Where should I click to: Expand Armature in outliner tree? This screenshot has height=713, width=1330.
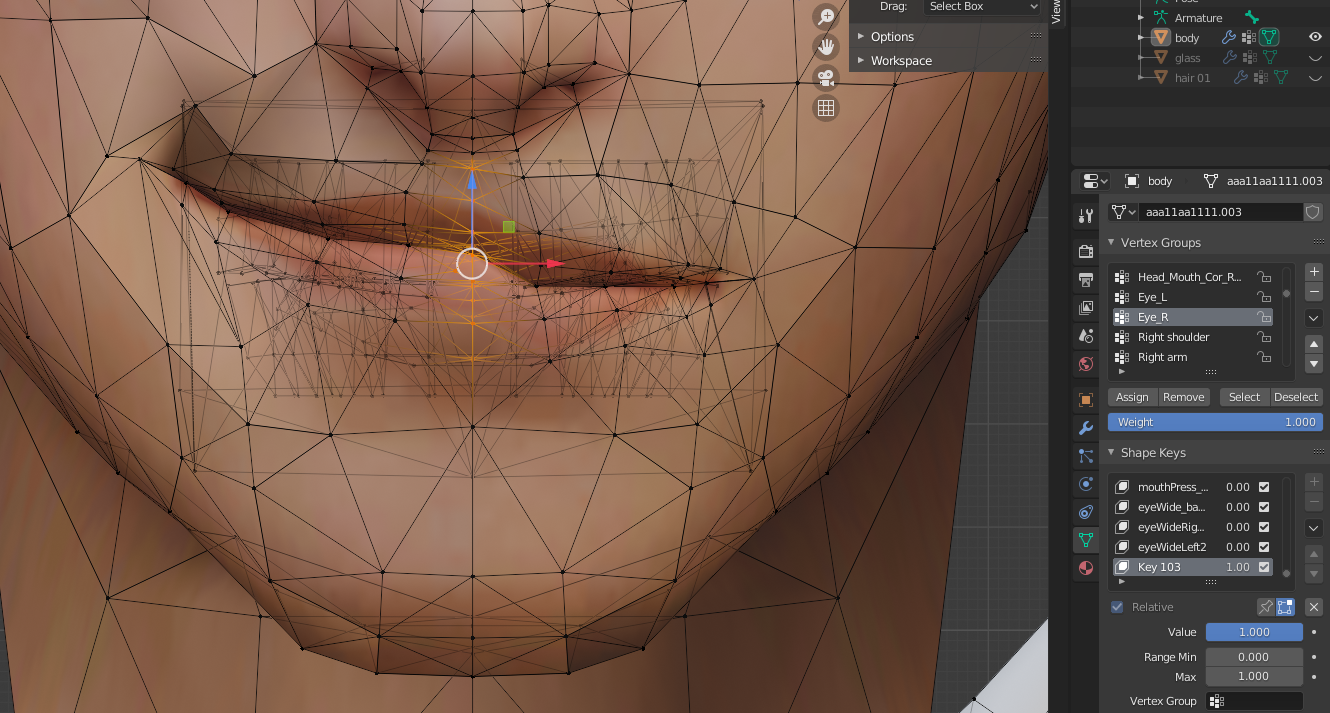tap(1143, 18)
